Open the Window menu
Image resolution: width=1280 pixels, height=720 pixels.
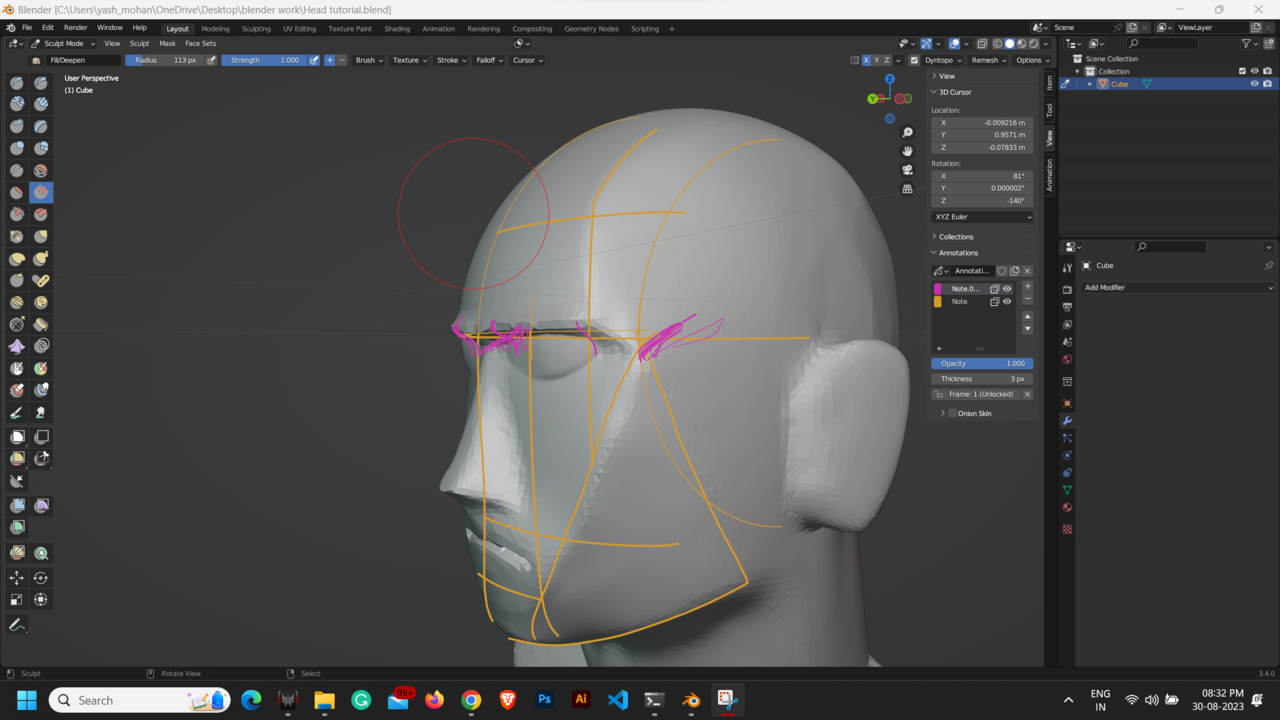109,28
